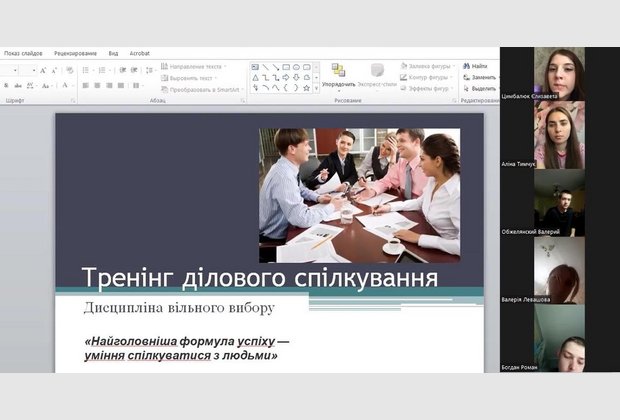Open Font (Шрифт) dialog launcher
This screenshot has height=420, width=620.
click(73, 101)
